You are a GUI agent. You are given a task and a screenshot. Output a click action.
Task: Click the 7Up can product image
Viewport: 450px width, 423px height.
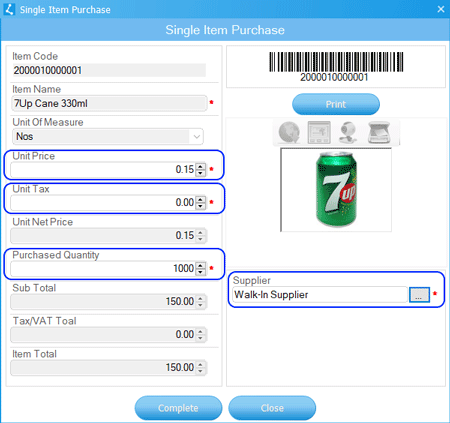point(336,189)
